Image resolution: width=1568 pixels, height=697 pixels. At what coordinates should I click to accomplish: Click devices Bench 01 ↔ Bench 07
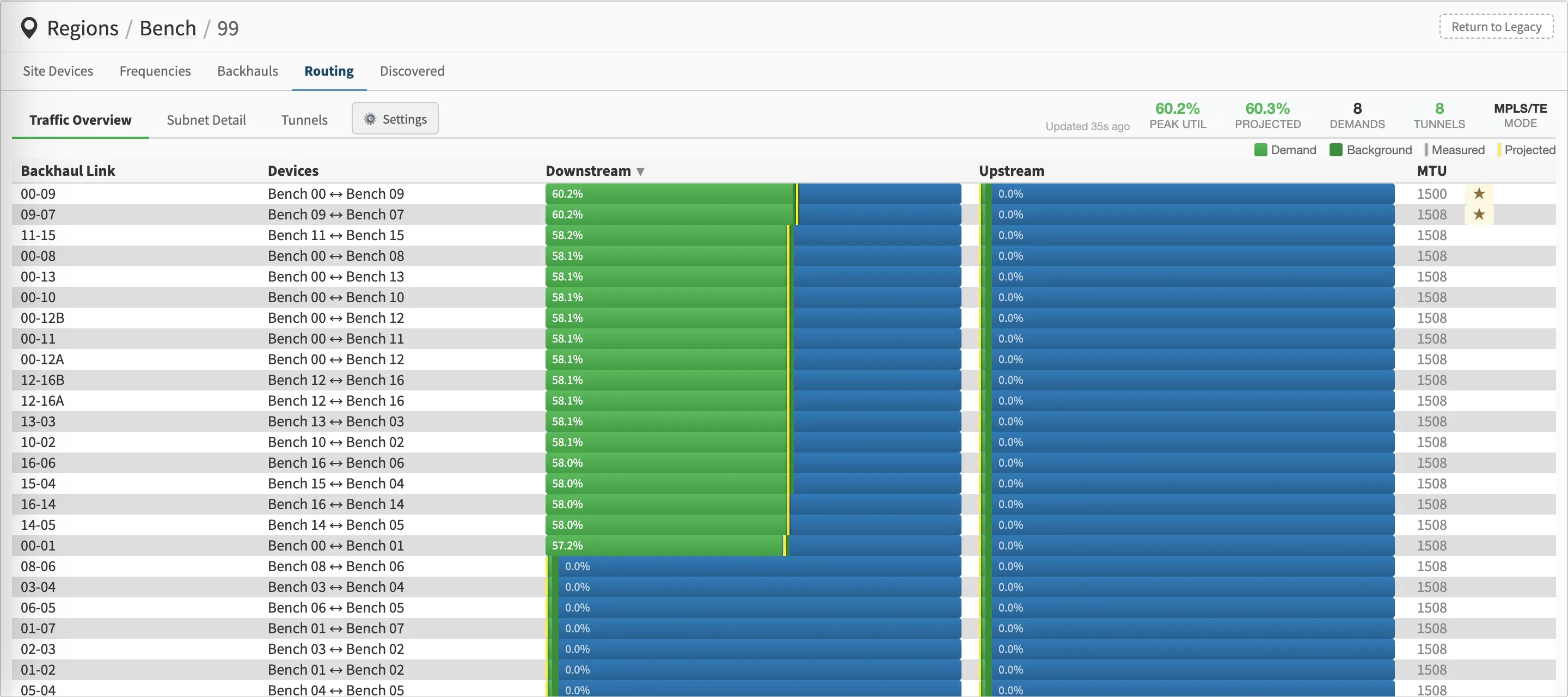pos(335,628)
